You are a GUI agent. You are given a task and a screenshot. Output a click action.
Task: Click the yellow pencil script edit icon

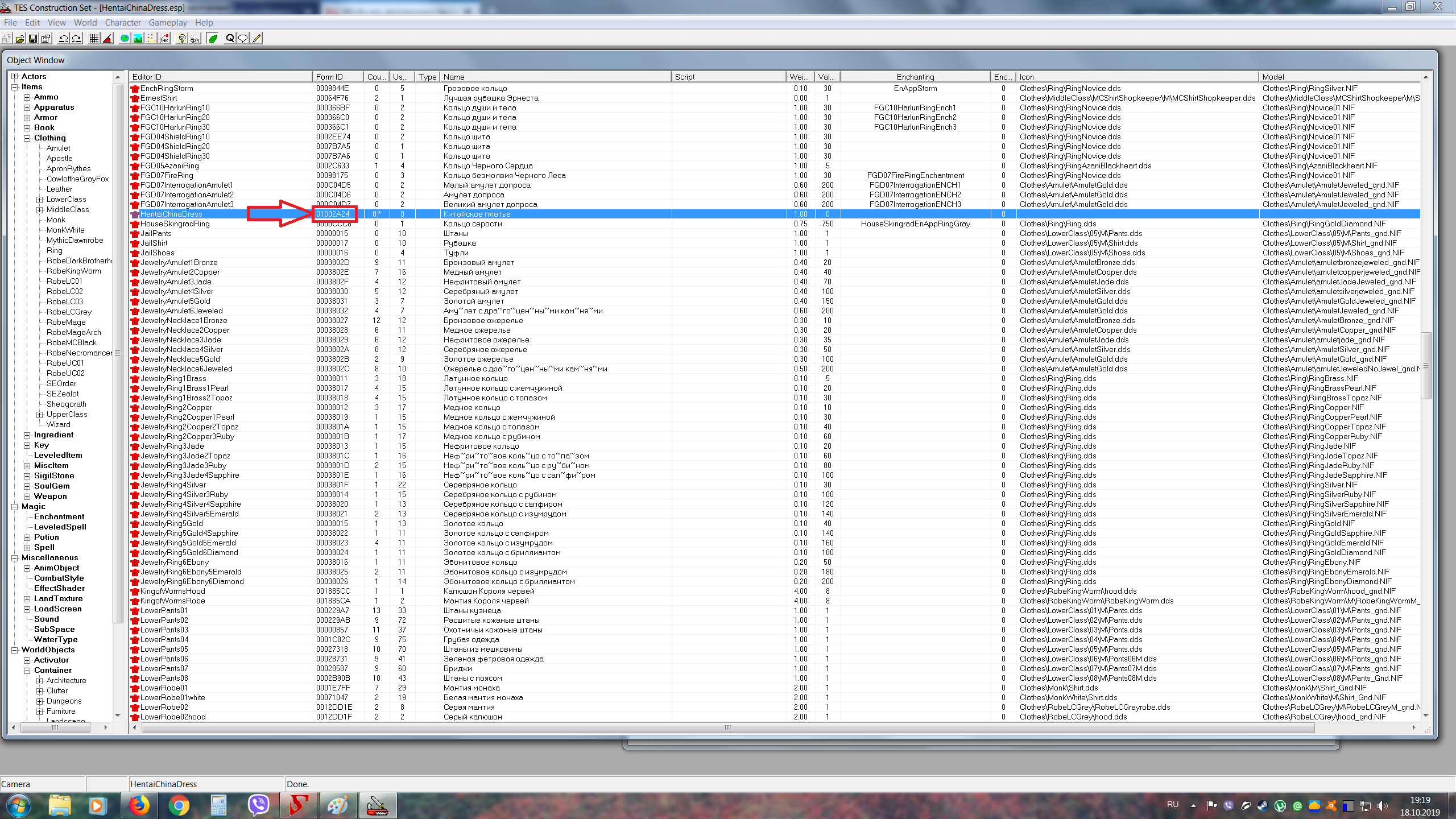[x=257, y=39]
